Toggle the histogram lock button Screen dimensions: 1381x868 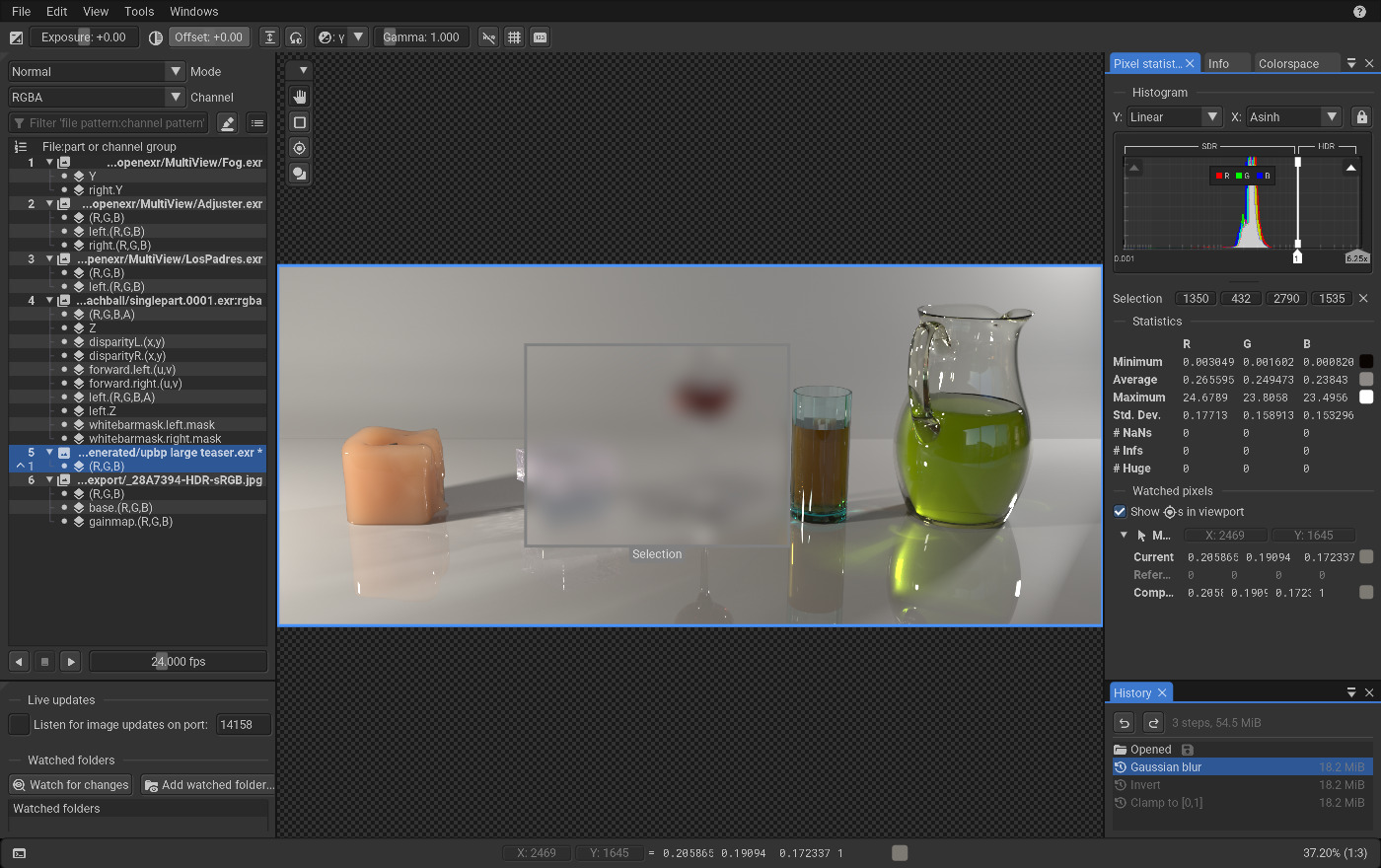coord(1361,117)
